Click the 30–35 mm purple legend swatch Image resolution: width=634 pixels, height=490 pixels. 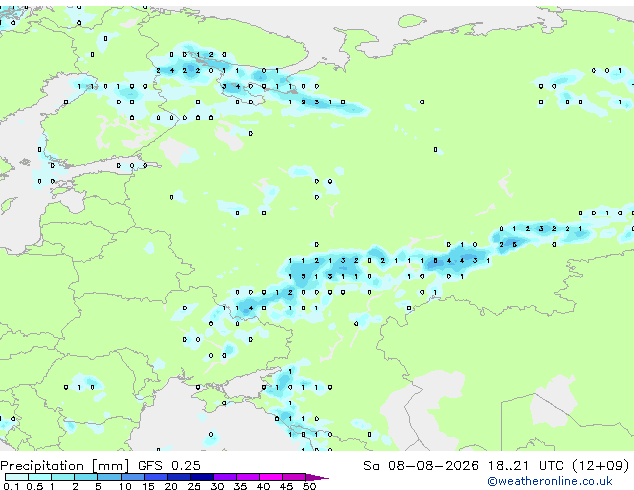tap(225, 477)
